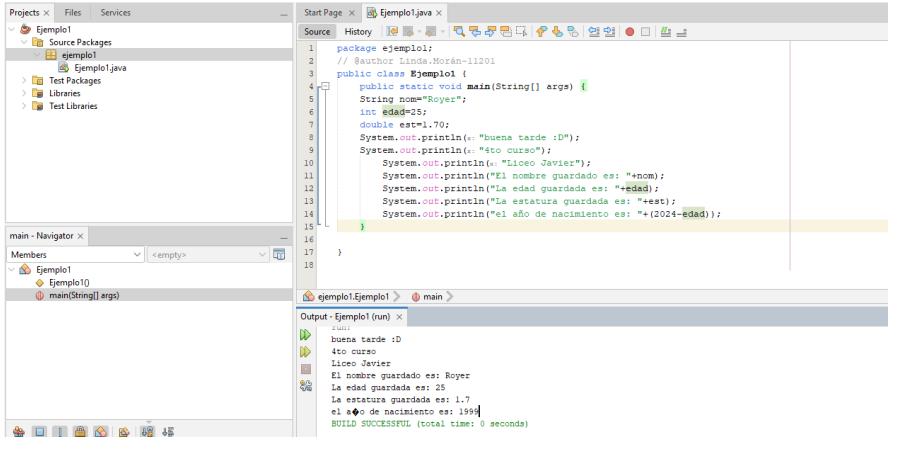Toggle Bookmark on current line
Screen dimensions: 901x450
[572, 32]
